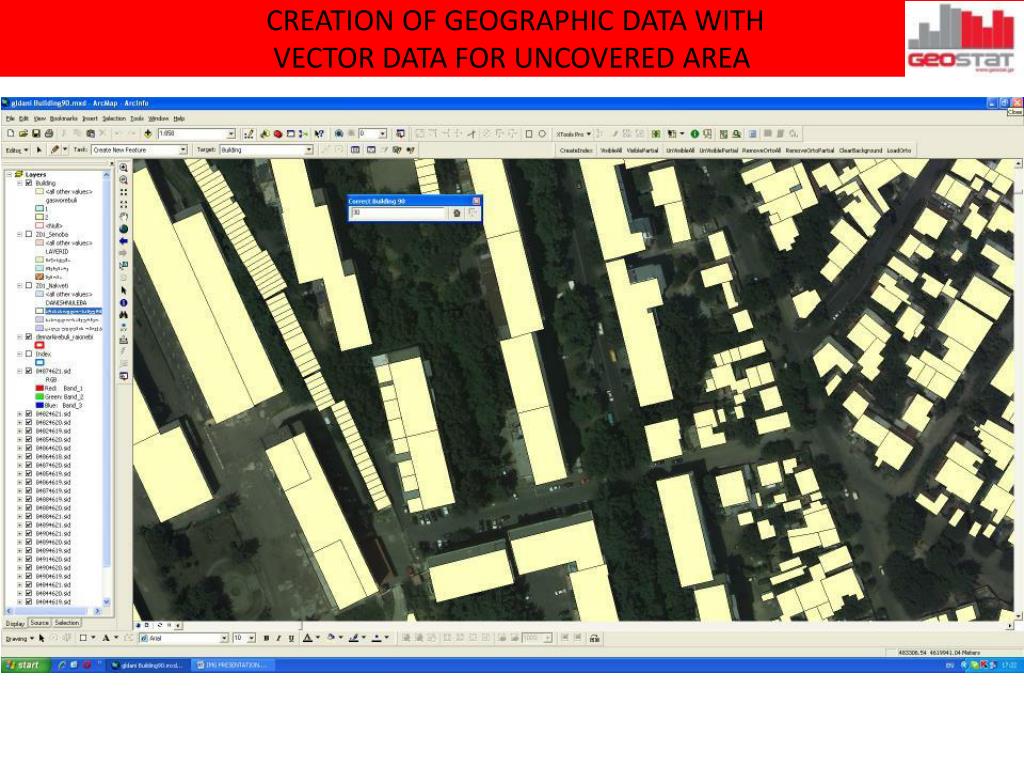The width and height of the screenshot is (1024, 768).
Task: Open the map scale dropdown
Action: tap(231, 134)
